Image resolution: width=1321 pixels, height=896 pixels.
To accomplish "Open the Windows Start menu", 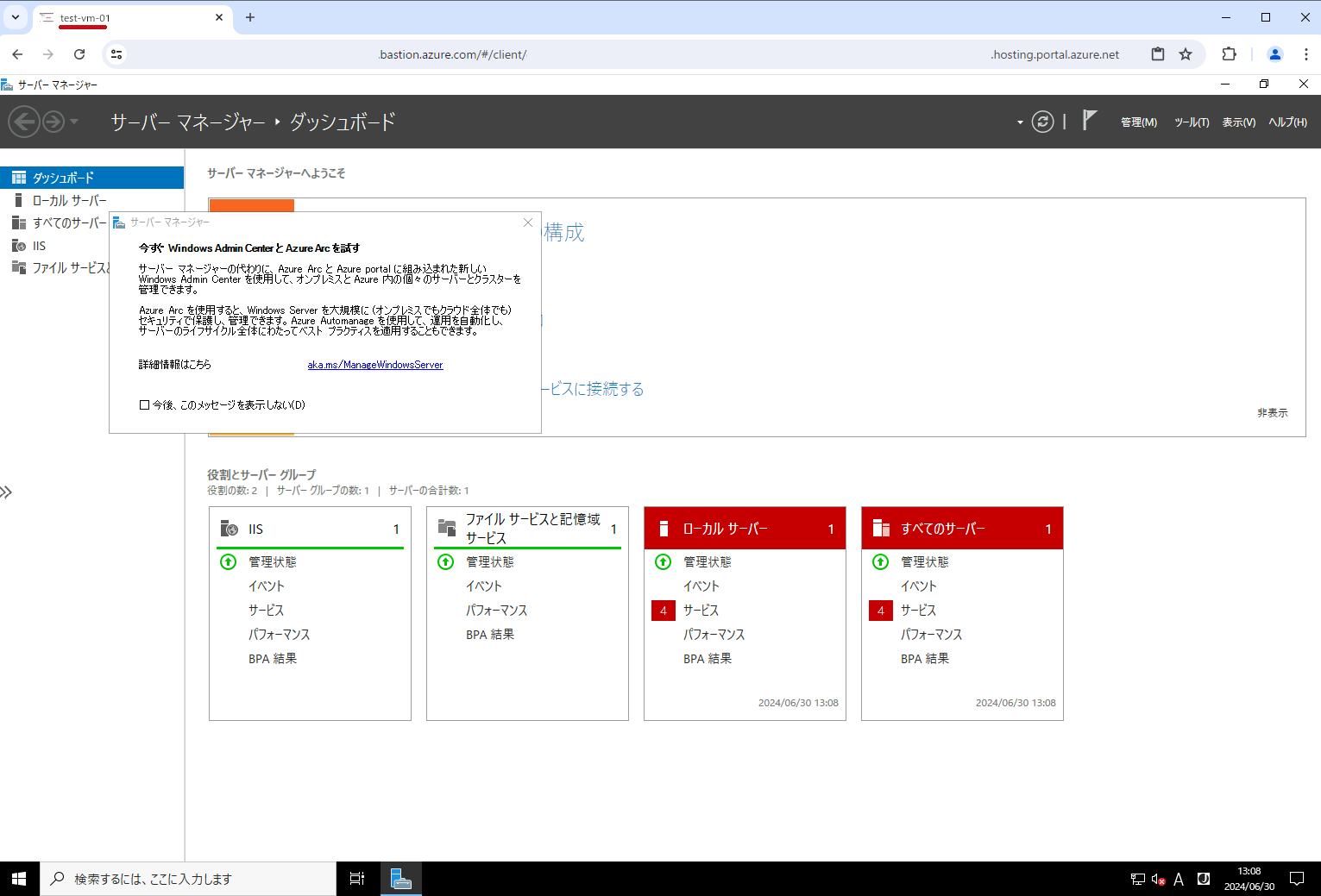I will (19, 879).
